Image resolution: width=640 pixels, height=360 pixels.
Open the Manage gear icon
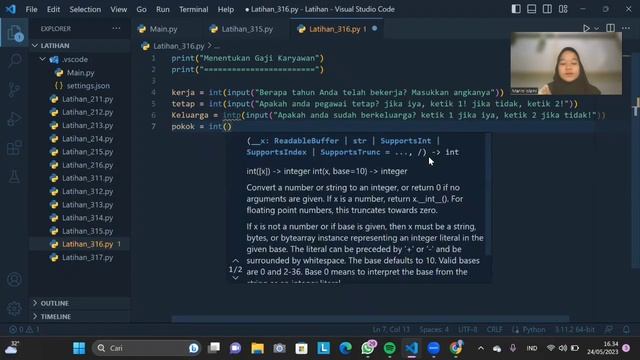[x=15, y=308]
